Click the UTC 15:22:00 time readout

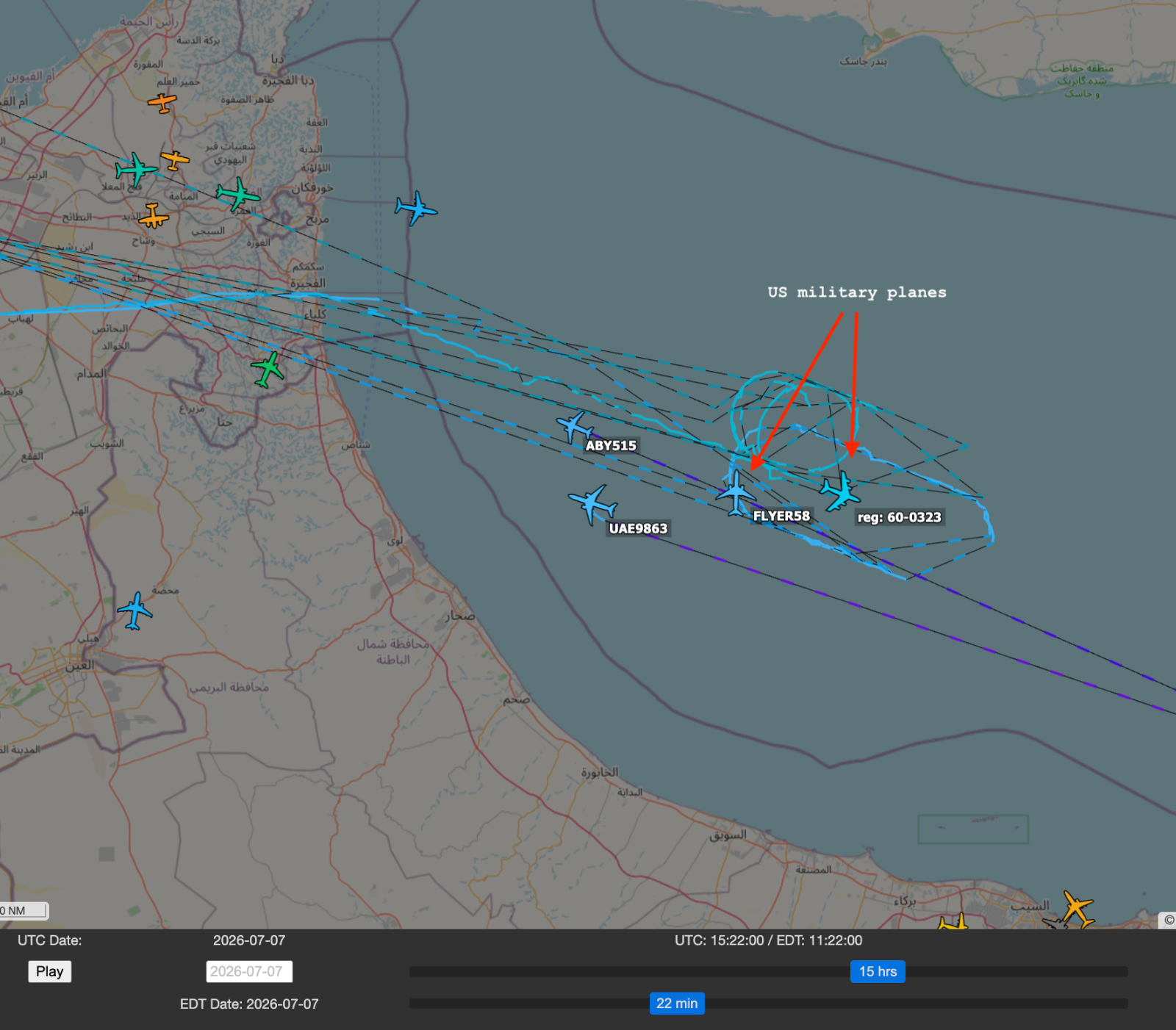click(768, 940)
